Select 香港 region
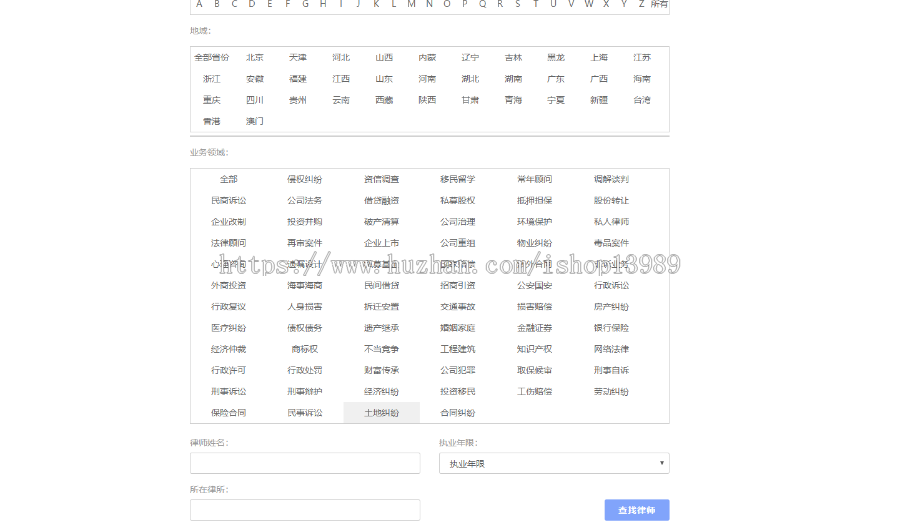The image size is (900, 525). click(x=211, y=121)
